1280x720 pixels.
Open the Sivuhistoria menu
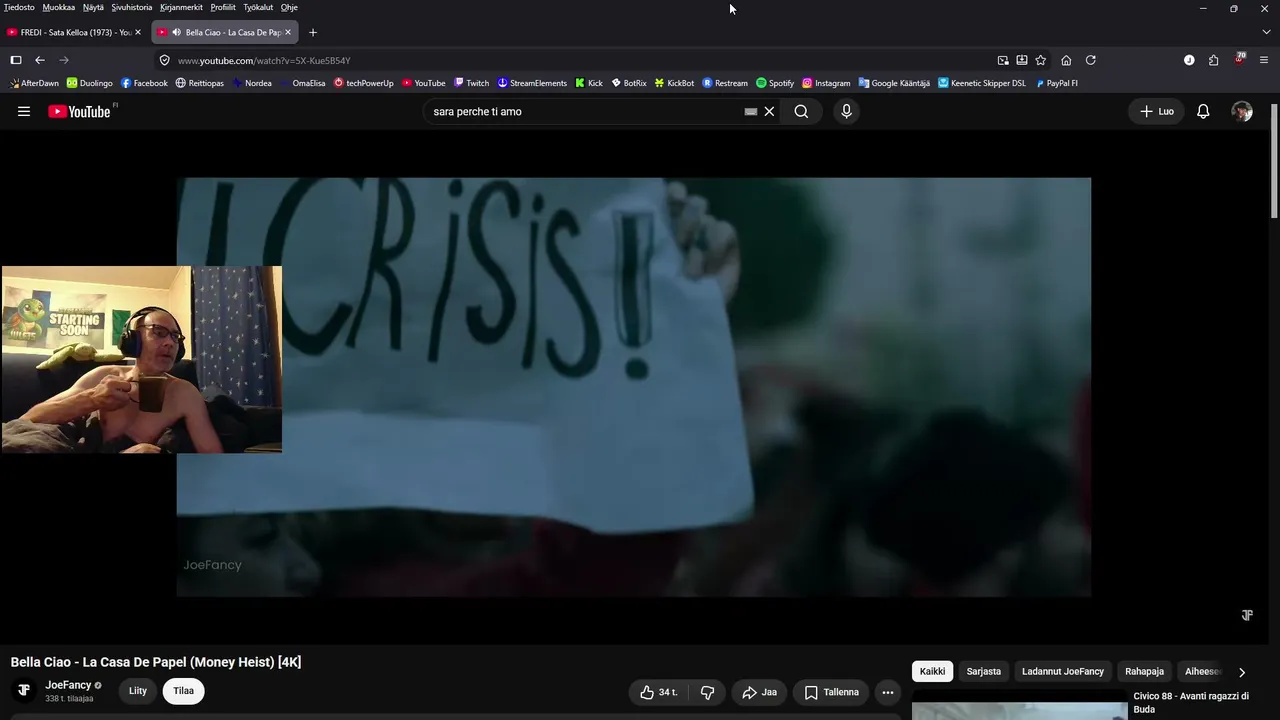point(132,7)
